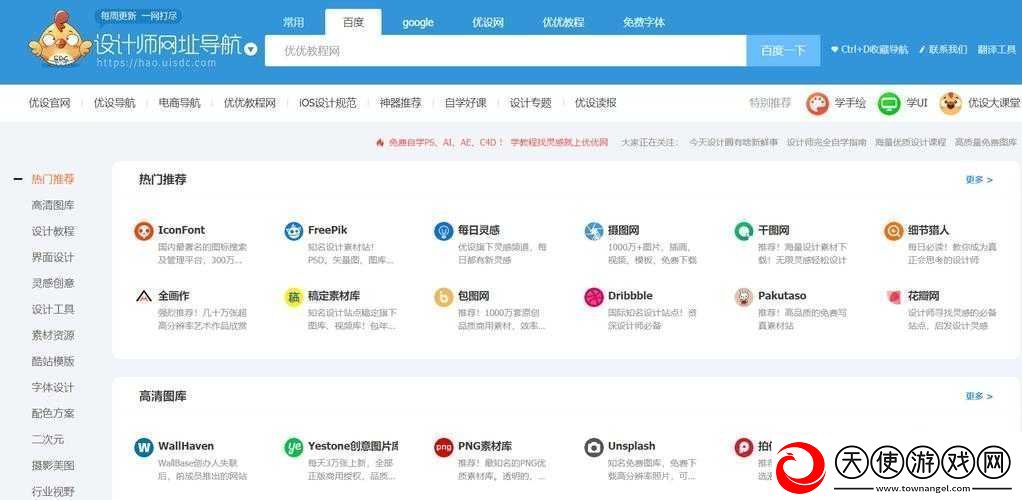Screen dimensions: 1022x500
Task: Select 界面设计 in the left sidebar
Action: click(x=53, y=257)
